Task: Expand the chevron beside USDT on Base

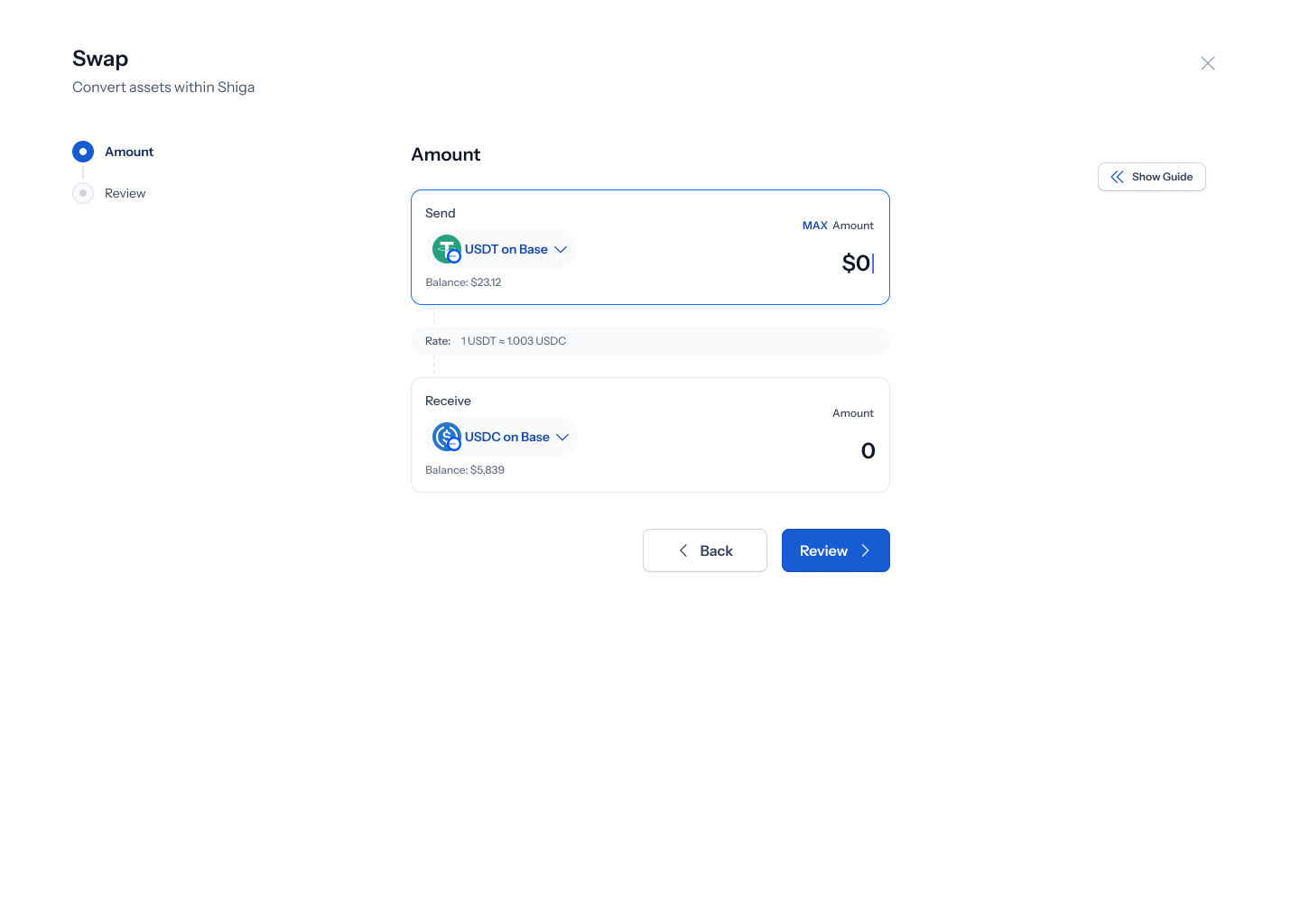Action: [561, 249]
